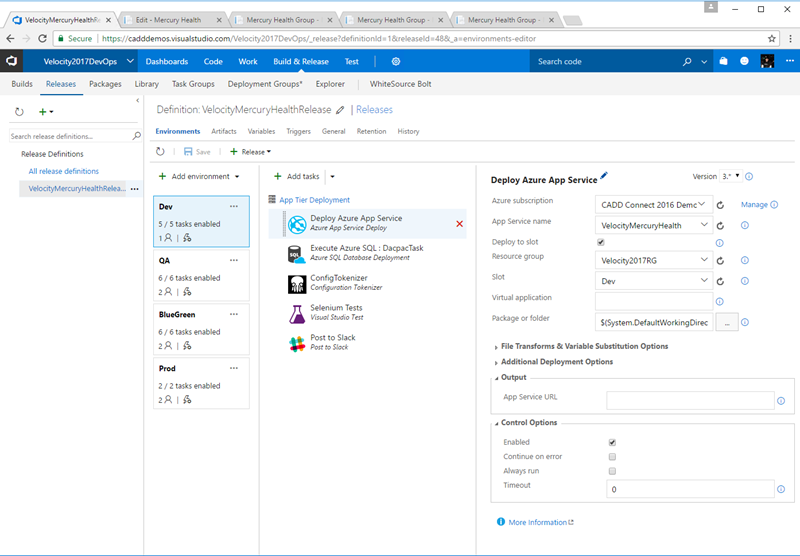Image resolution: width=800 pixels, height=556 pixels.
Task: Click the refresh icon beside Save
Action: click(x=160, y=151)
